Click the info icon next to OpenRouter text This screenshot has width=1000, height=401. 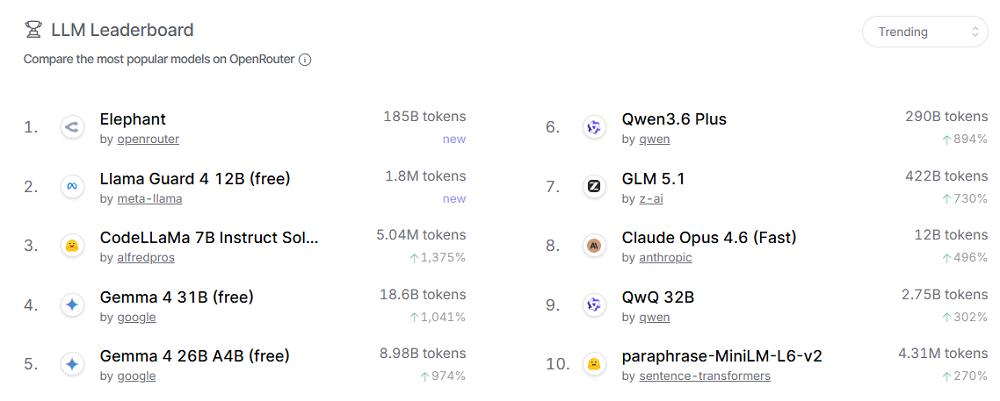tap(305, 60)
